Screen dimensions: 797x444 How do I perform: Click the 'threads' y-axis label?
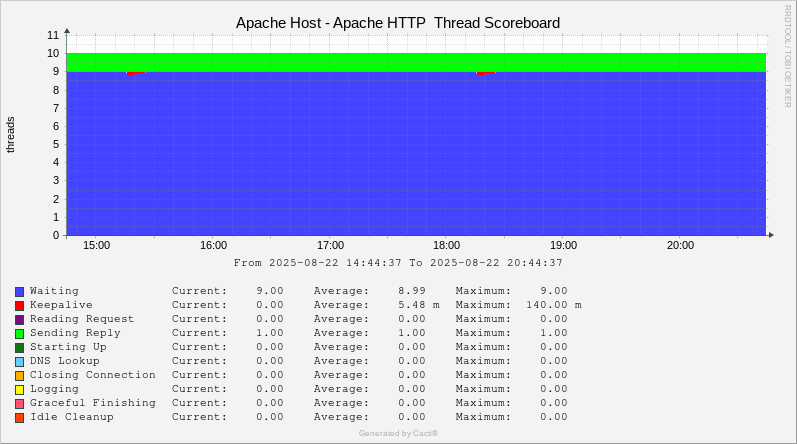point(11,135)
